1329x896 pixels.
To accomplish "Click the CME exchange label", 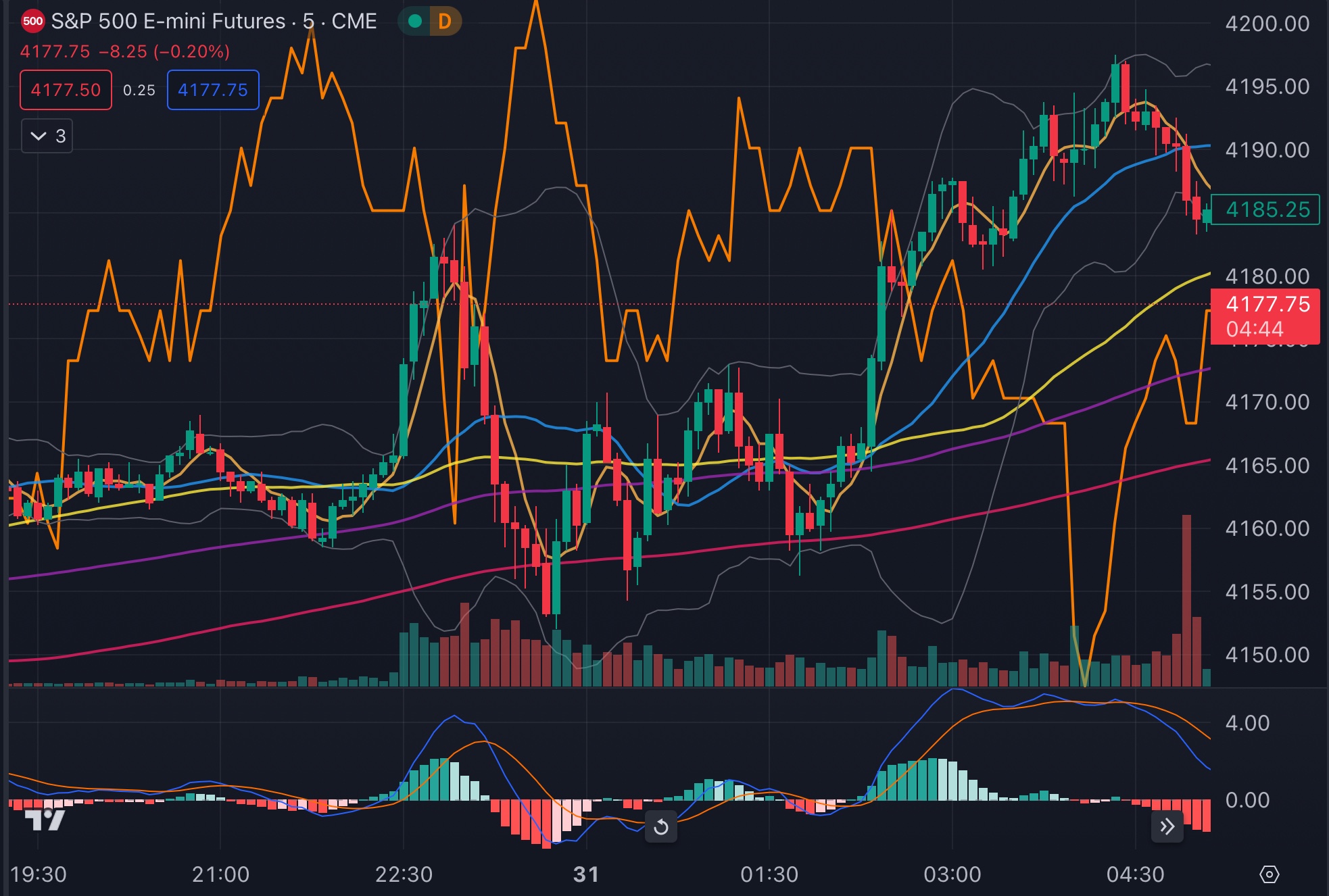I will 354,21.
